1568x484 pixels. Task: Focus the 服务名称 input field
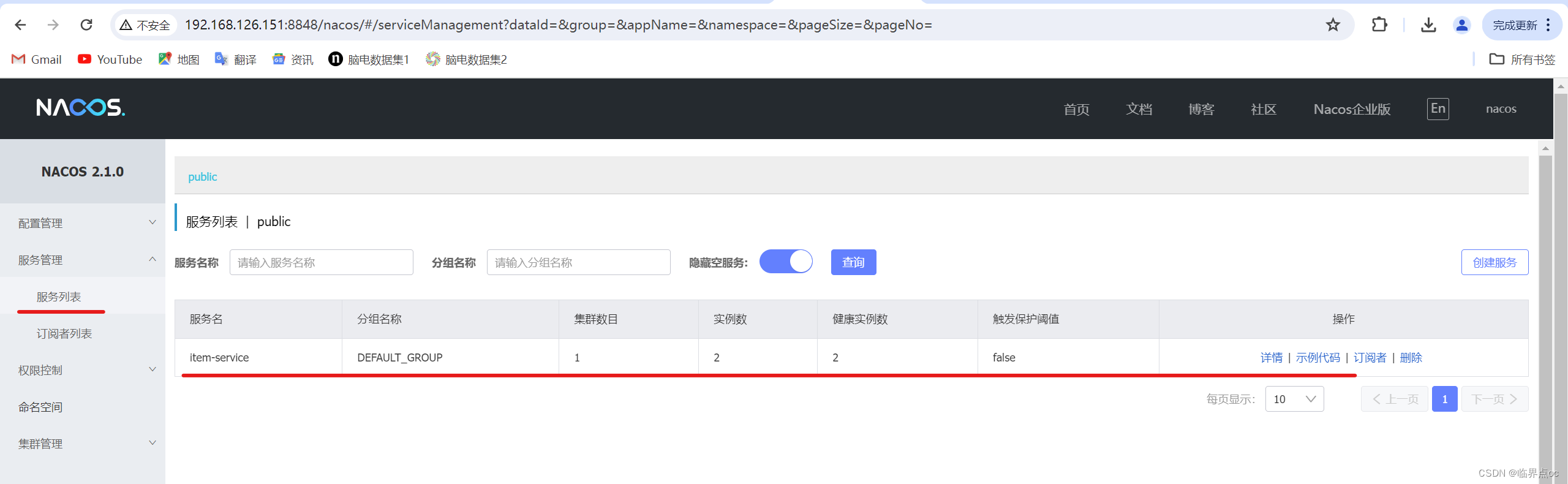coord(322,262)
